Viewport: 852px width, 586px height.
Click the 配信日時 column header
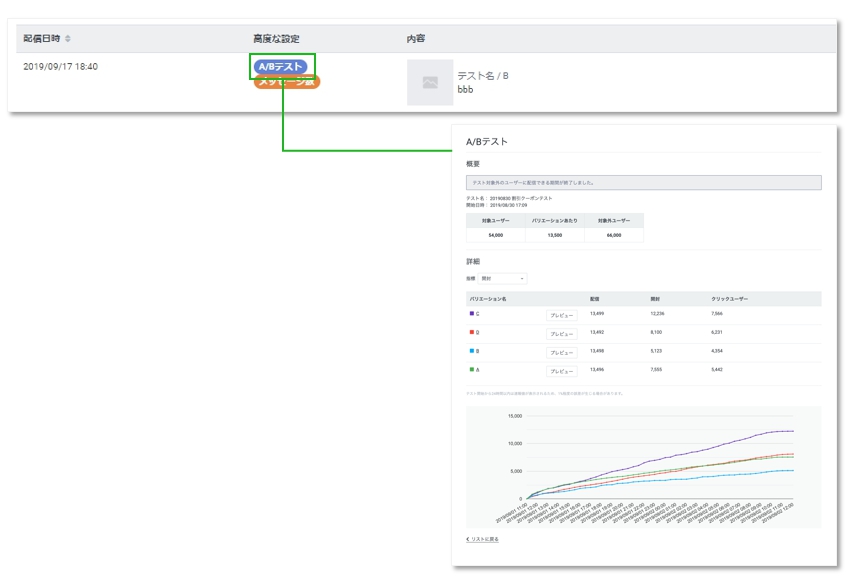coord(42,38)
